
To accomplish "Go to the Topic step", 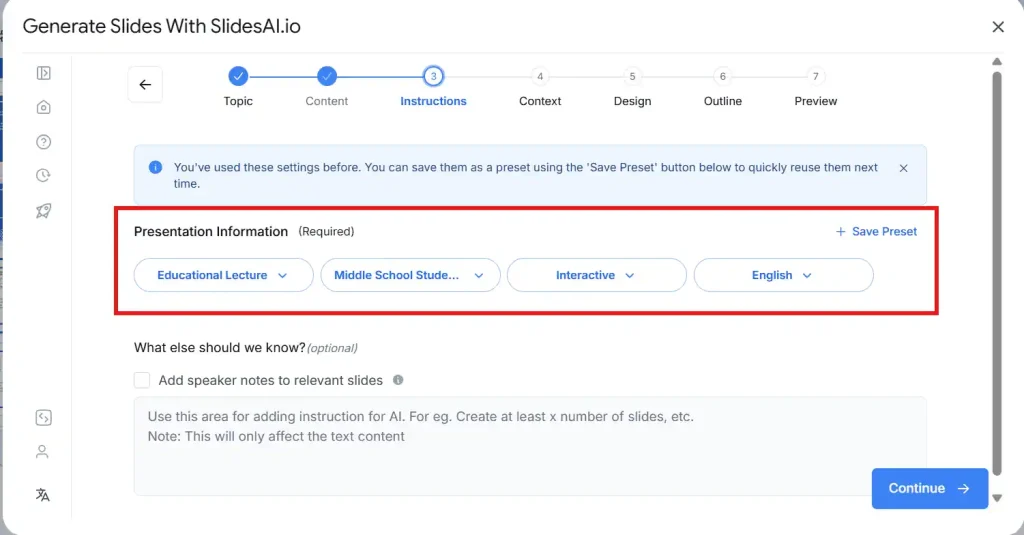I will (238, 77).
